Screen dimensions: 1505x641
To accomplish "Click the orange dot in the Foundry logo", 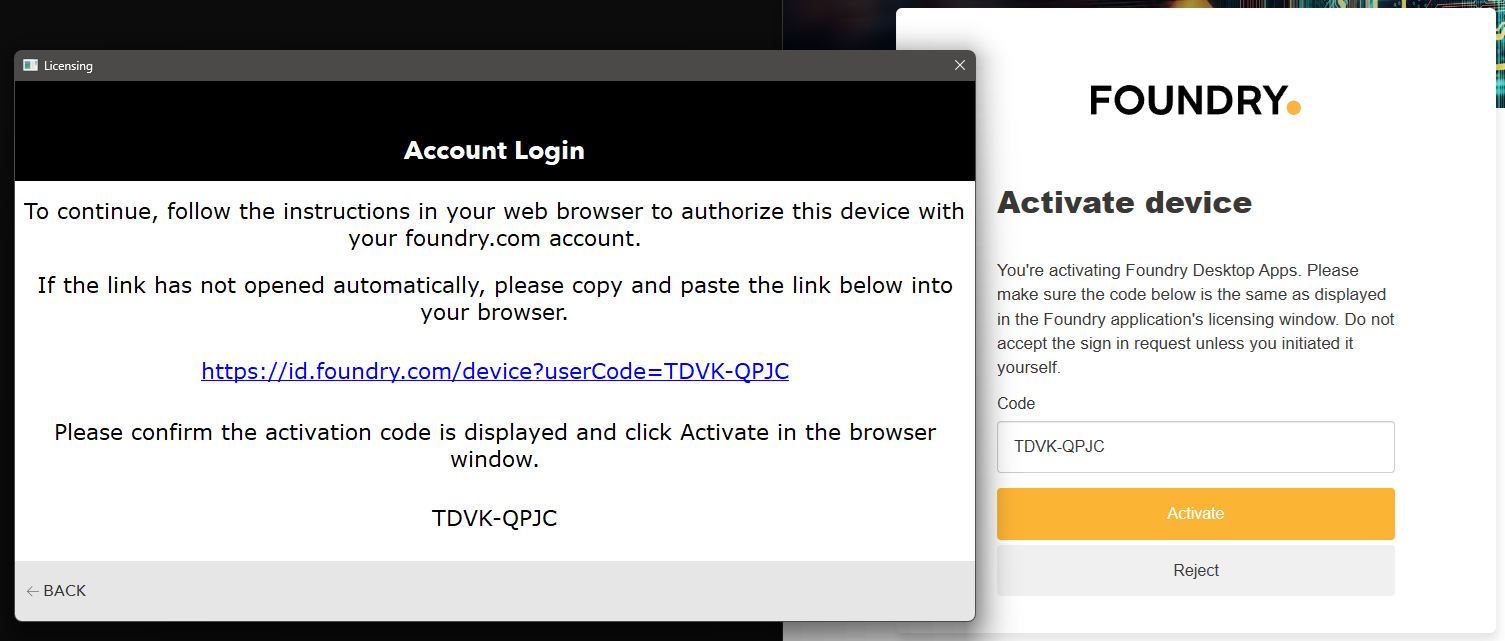I will [1293, 106].
